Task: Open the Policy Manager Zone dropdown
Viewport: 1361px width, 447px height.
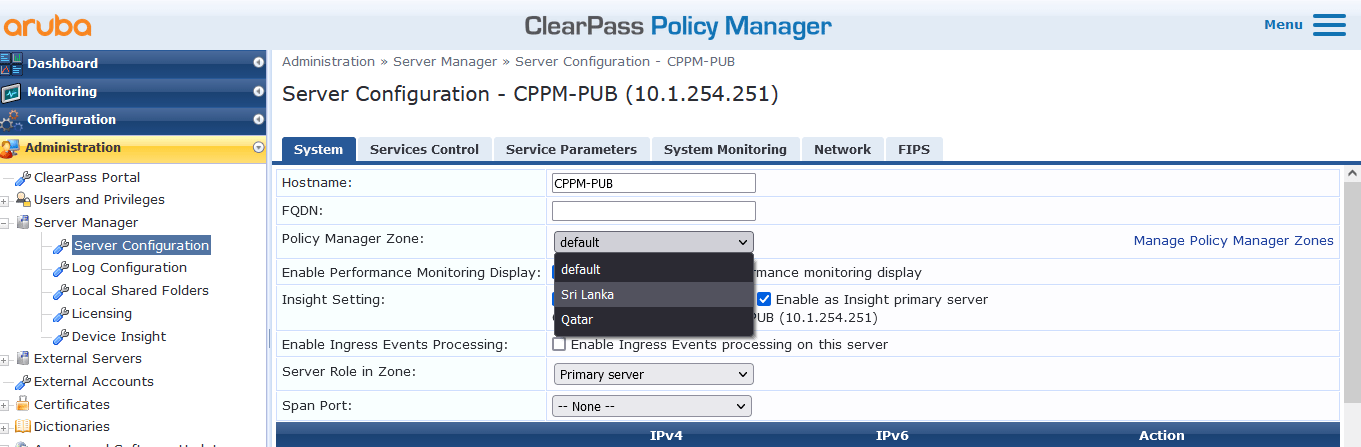Action: pyautogui.click(x=654, y=242)
